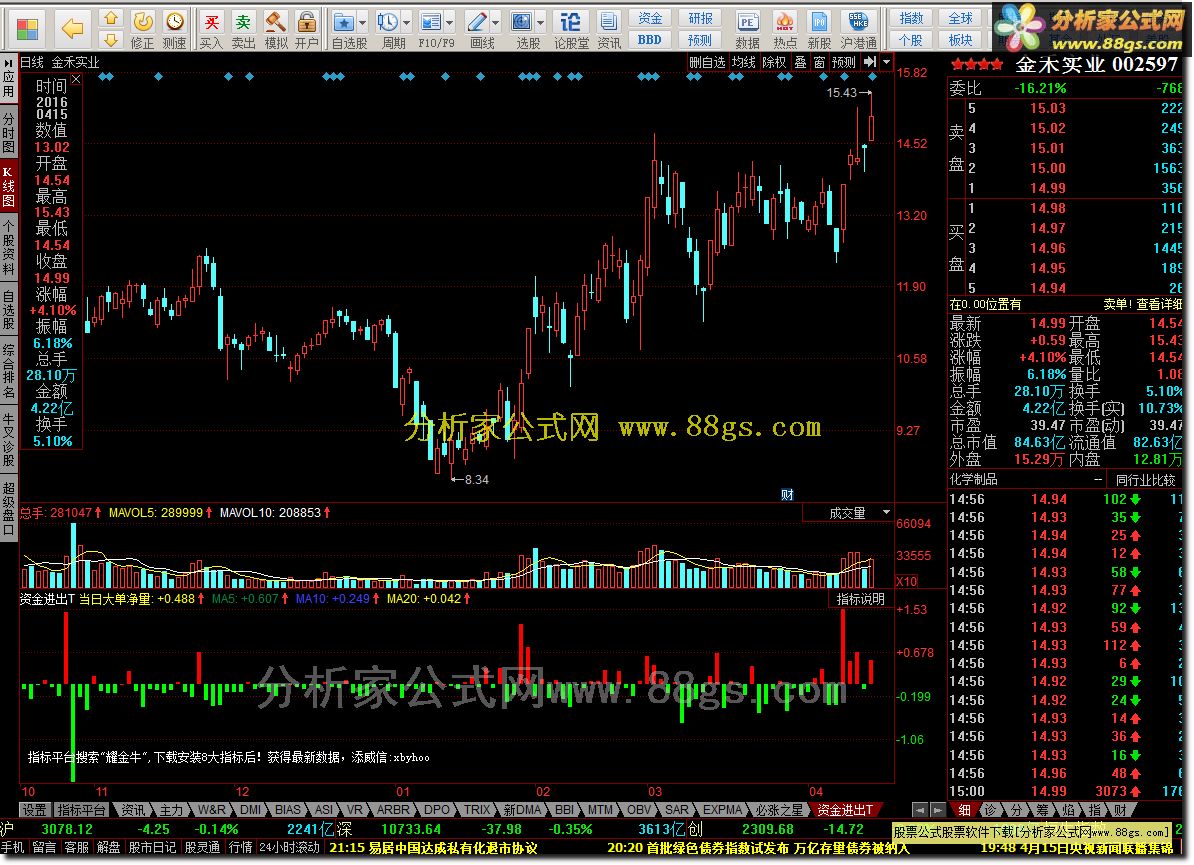Viewport: 1194px width, 865px height.
Task: Click the colorful home grid icon
Action: pos(27,30)
